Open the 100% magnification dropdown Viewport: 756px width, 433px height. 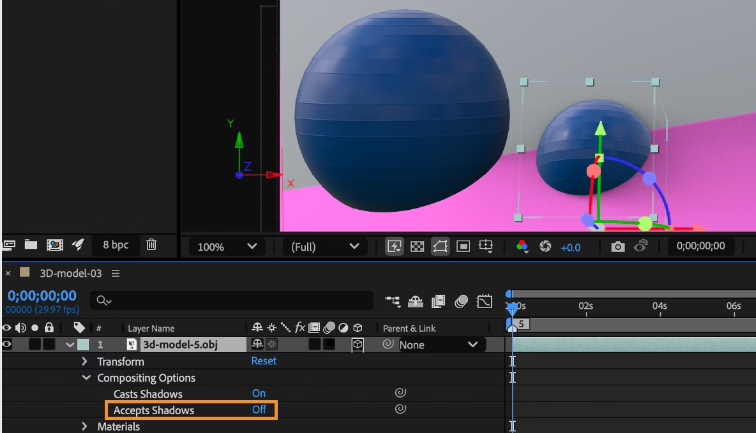pyautogui.click(x=226, y=246)
